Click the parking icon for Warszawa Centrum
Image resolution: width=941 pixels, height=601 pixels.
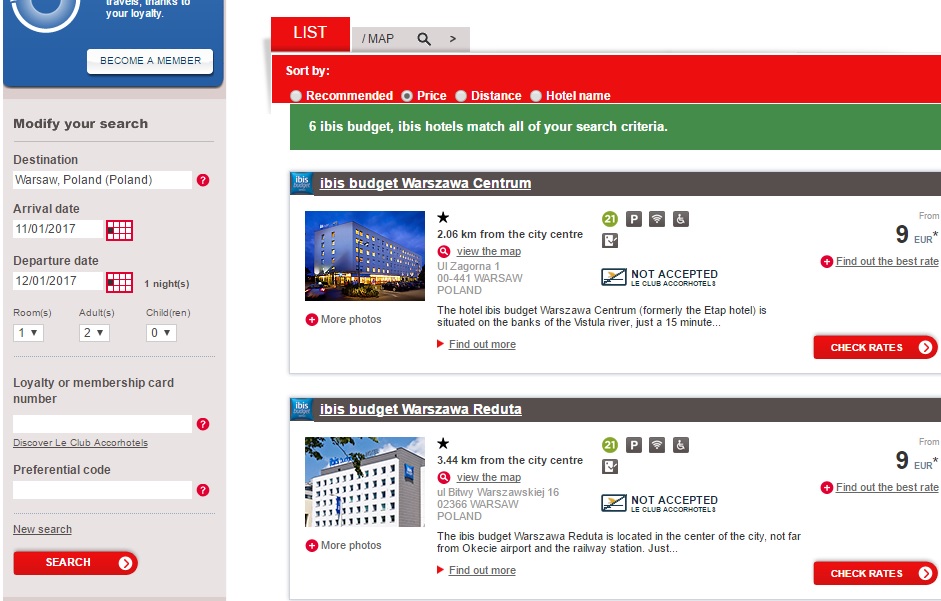pos(634,219)
